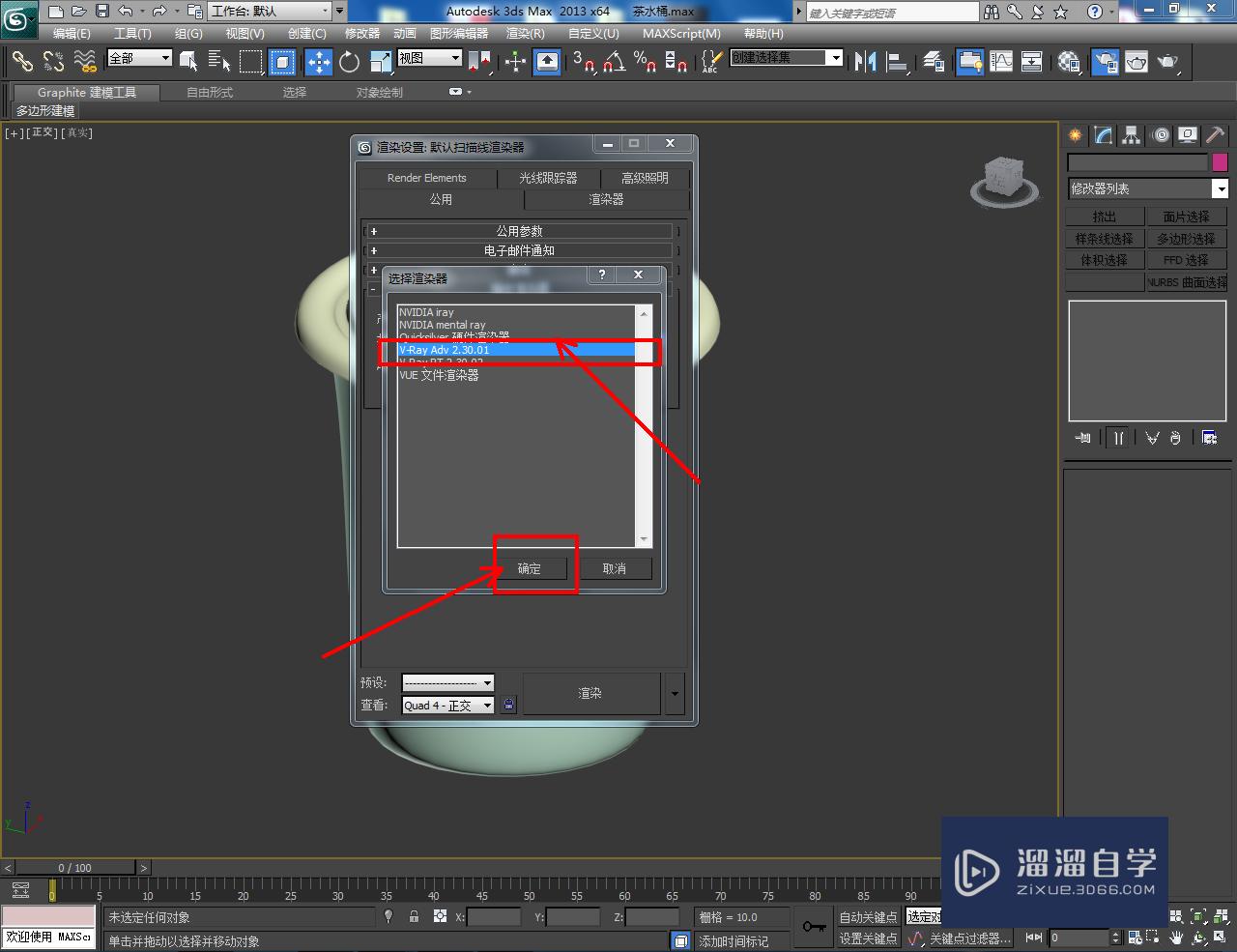Switch to 高级照明 tab
Screen dimensions: 1237x952
[645, 178]
